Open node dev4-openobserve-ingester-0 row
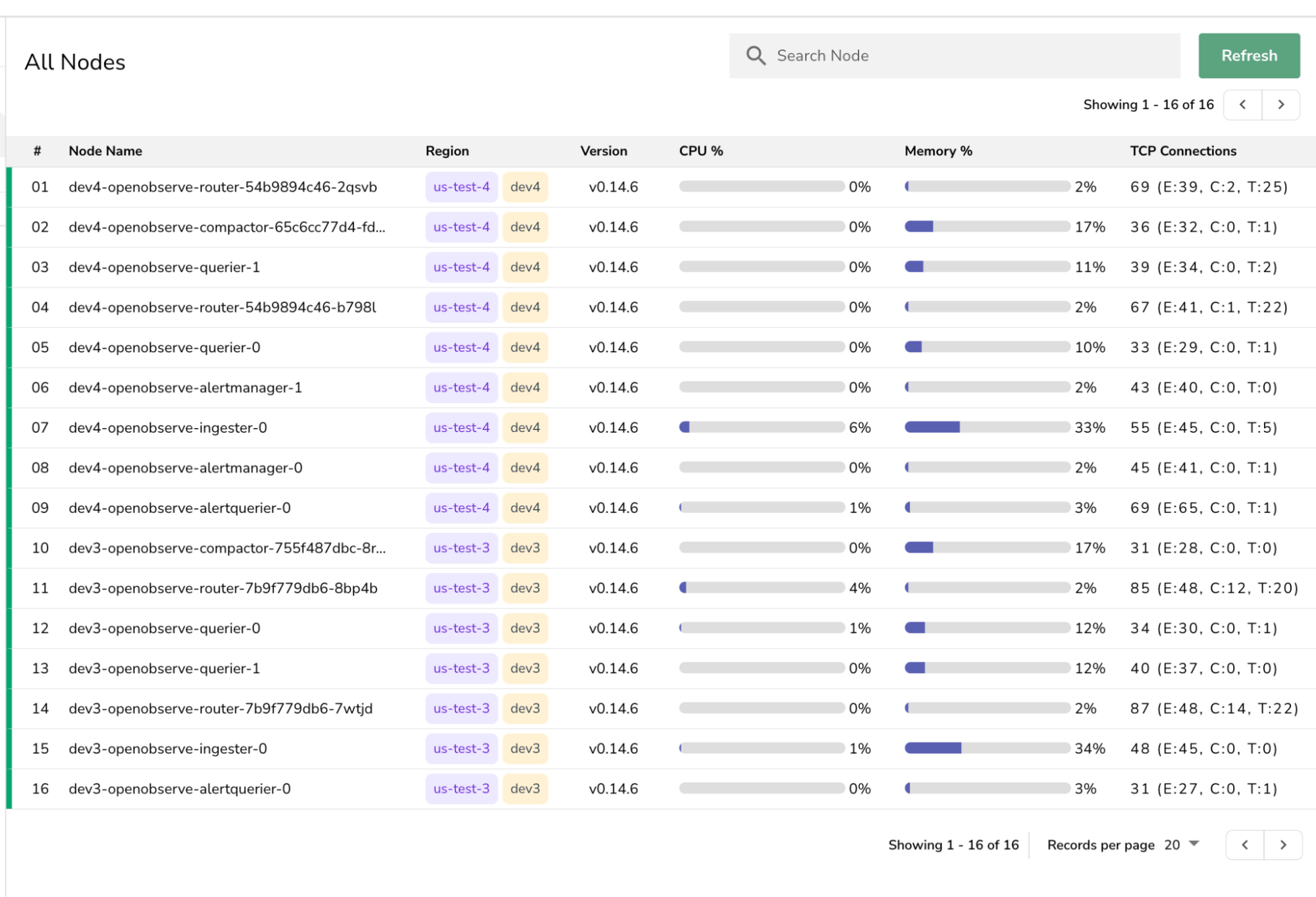Viewport: 1316px width, 897px height. tap(168, 428)
